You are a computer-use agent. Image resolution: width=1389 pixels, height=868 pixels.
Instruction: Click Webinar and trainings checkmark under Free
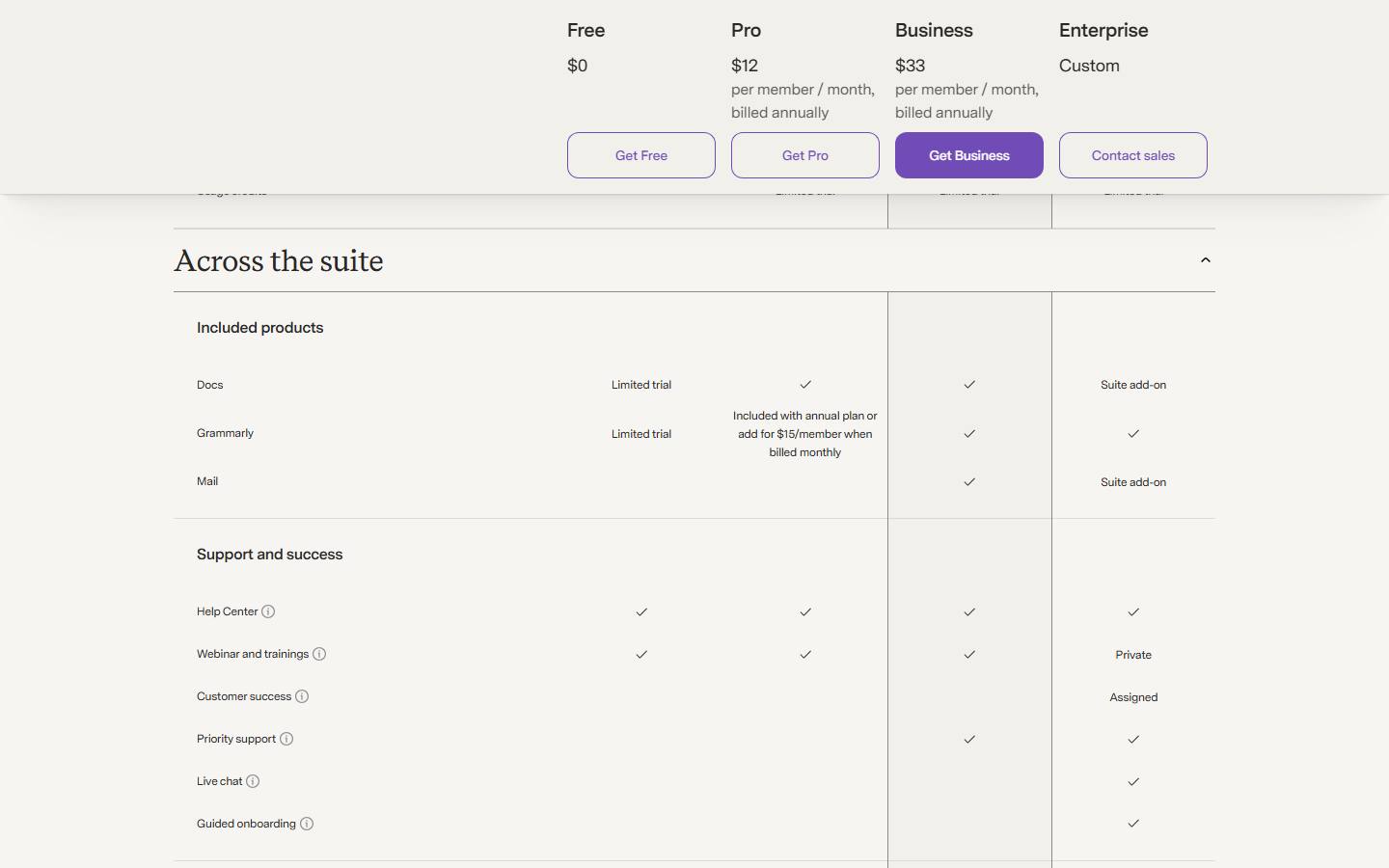[641, 655]
